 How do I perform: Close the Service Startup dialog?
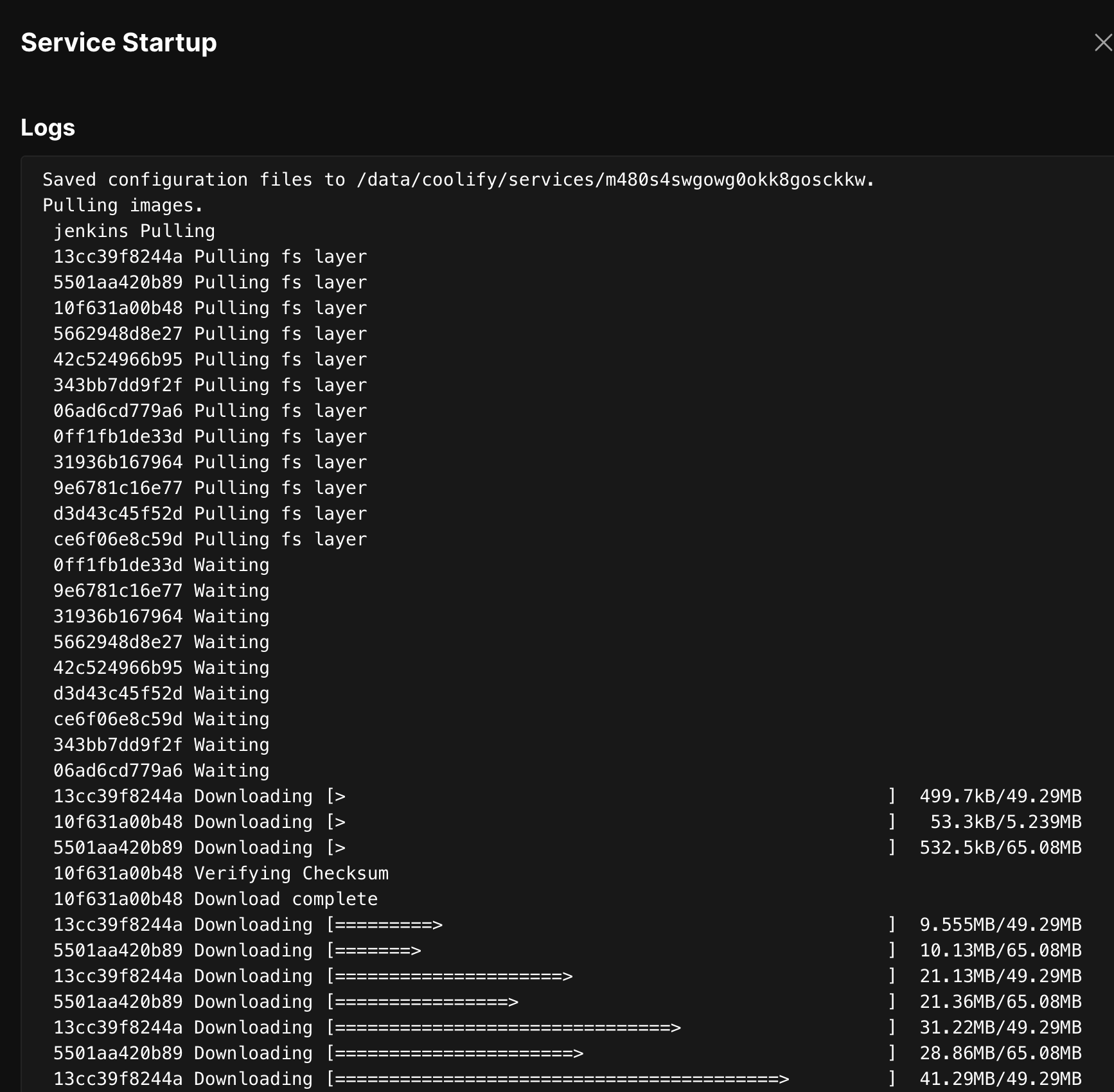(1102, 42)
